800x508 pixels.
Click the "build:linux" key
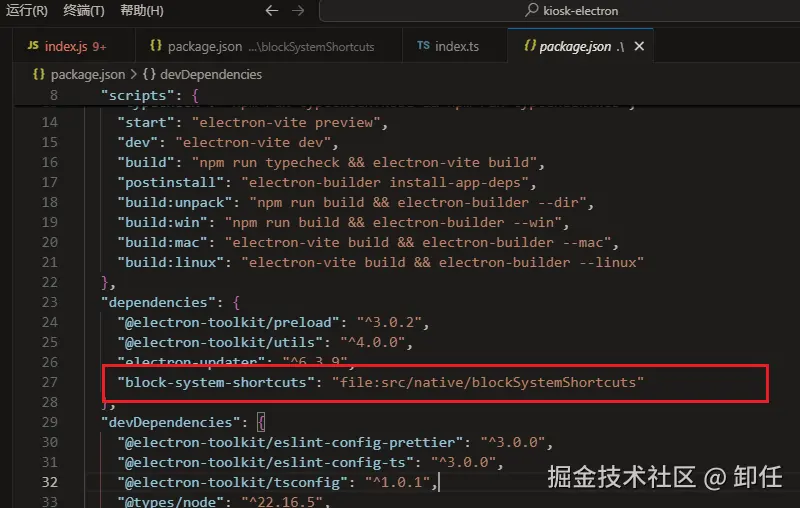[170, 262]
